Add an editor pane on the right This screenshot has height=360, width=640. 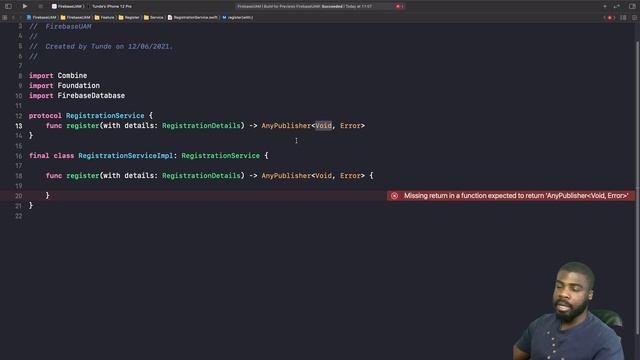click(634, 18)
